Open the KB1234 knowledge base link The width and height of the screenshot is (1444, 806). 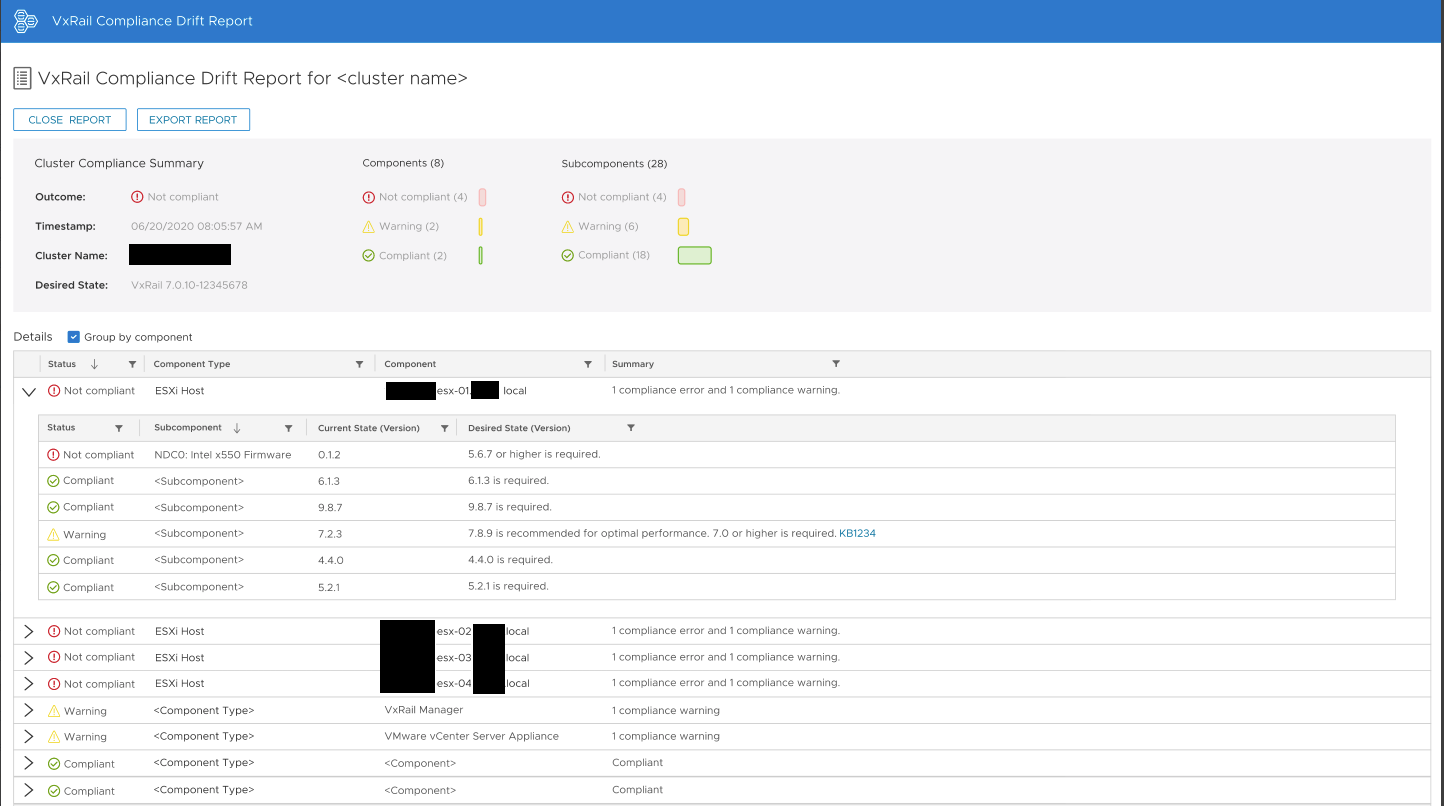pos(858,533)
